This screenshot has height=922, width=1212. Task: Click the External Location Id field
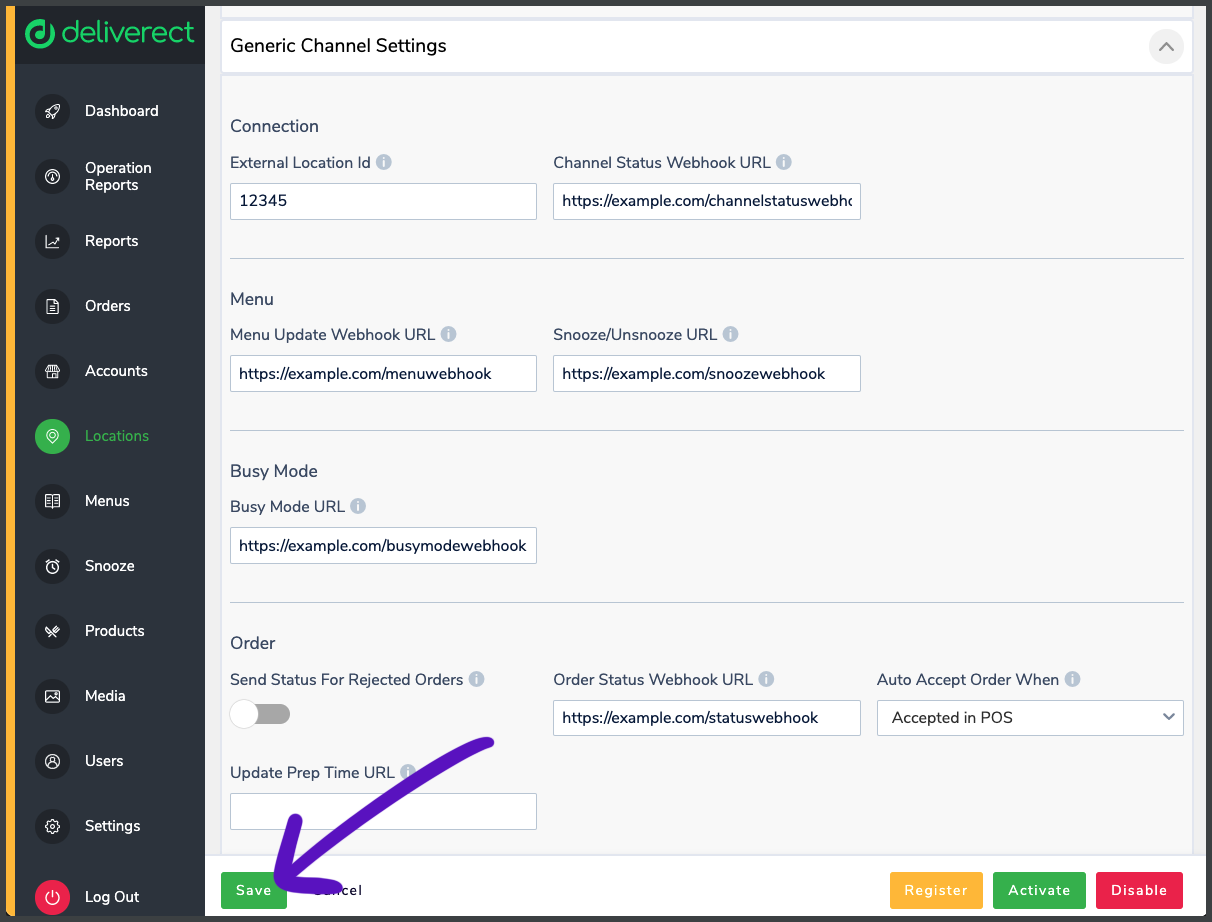coord(383,201)
